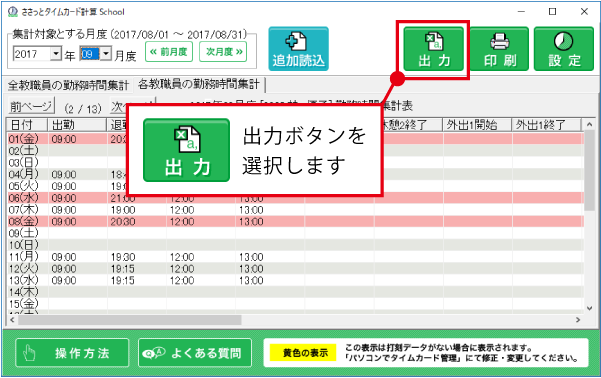601x378 pixels.
Task: Select the 01(金) date row
Action: click(296, 139)
